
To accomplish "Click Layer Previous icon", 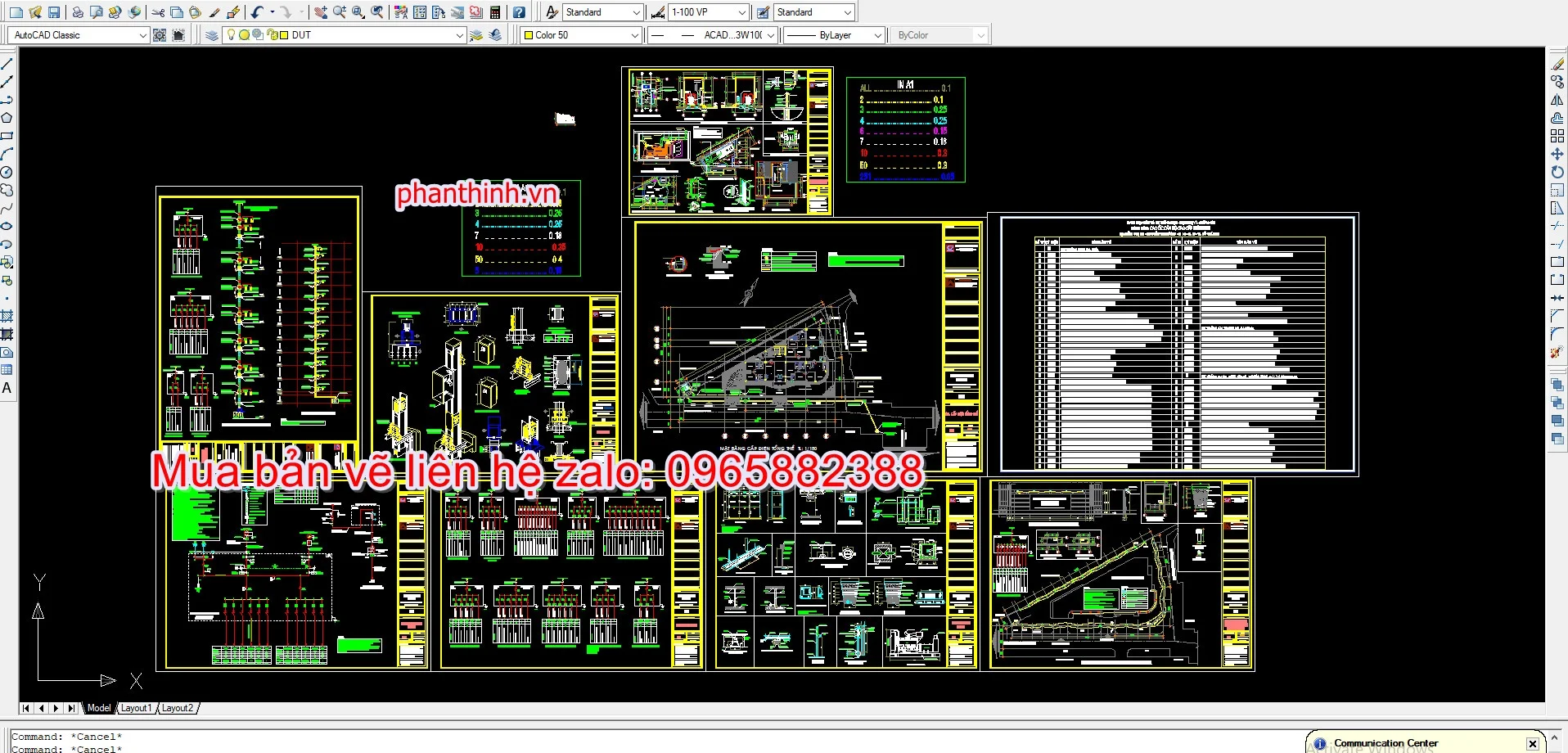I will pyautogui.click(x=495, y=35).
